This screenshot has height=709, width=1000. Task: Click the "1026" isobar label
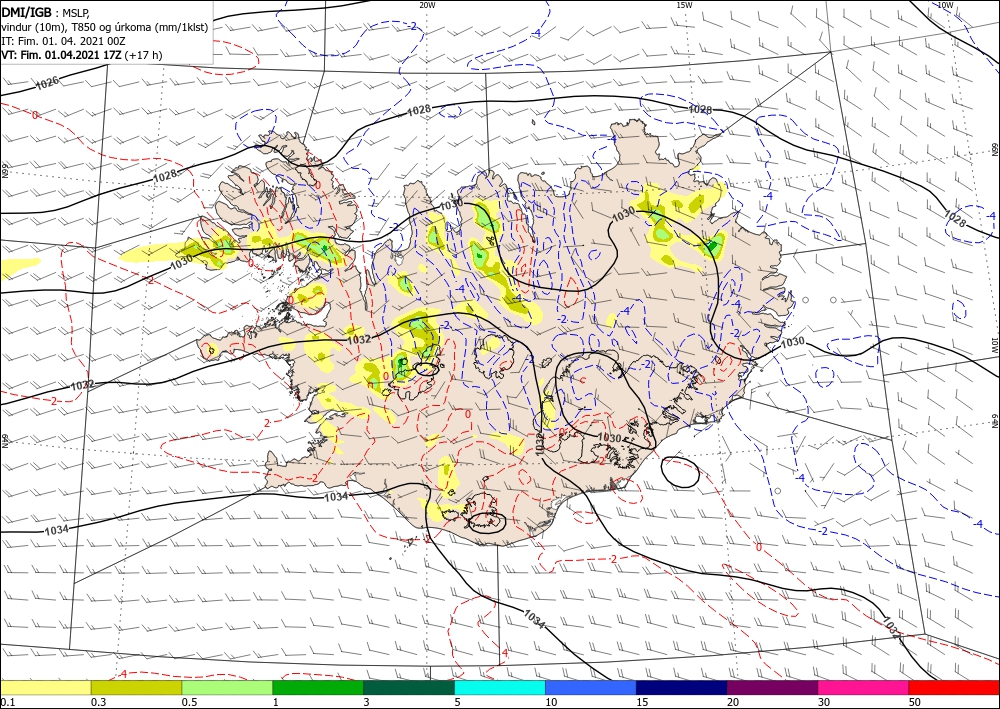(x=47, y=82)
